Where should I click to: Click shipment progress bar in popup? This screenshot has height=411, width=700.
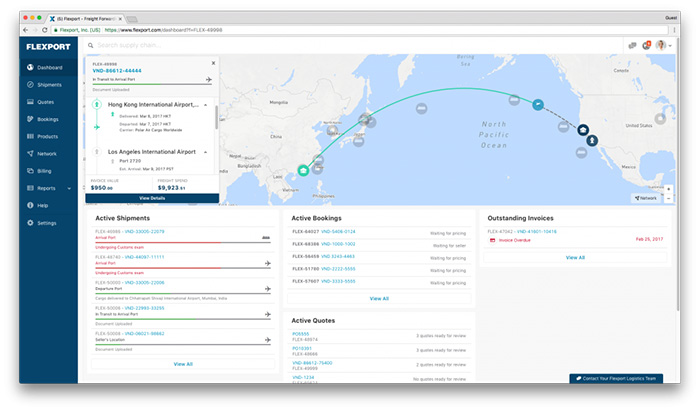pyautogui.click(x=152, y=84)
